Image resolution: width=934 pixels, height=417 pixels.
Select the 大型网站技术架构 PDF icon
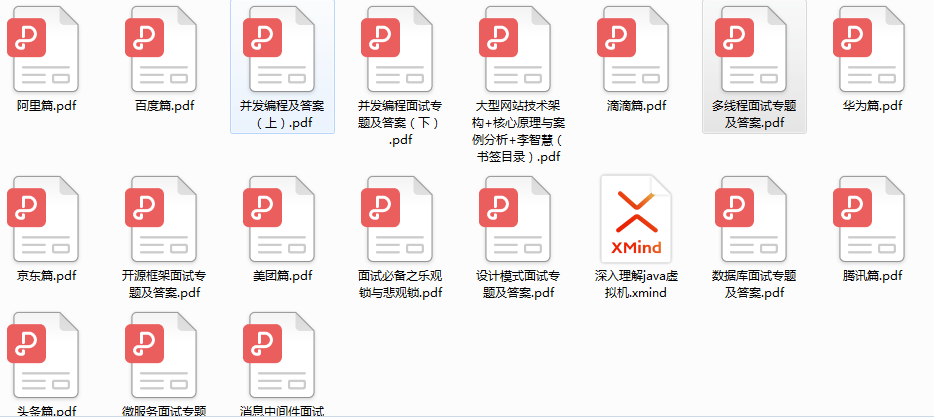point(515,49)
